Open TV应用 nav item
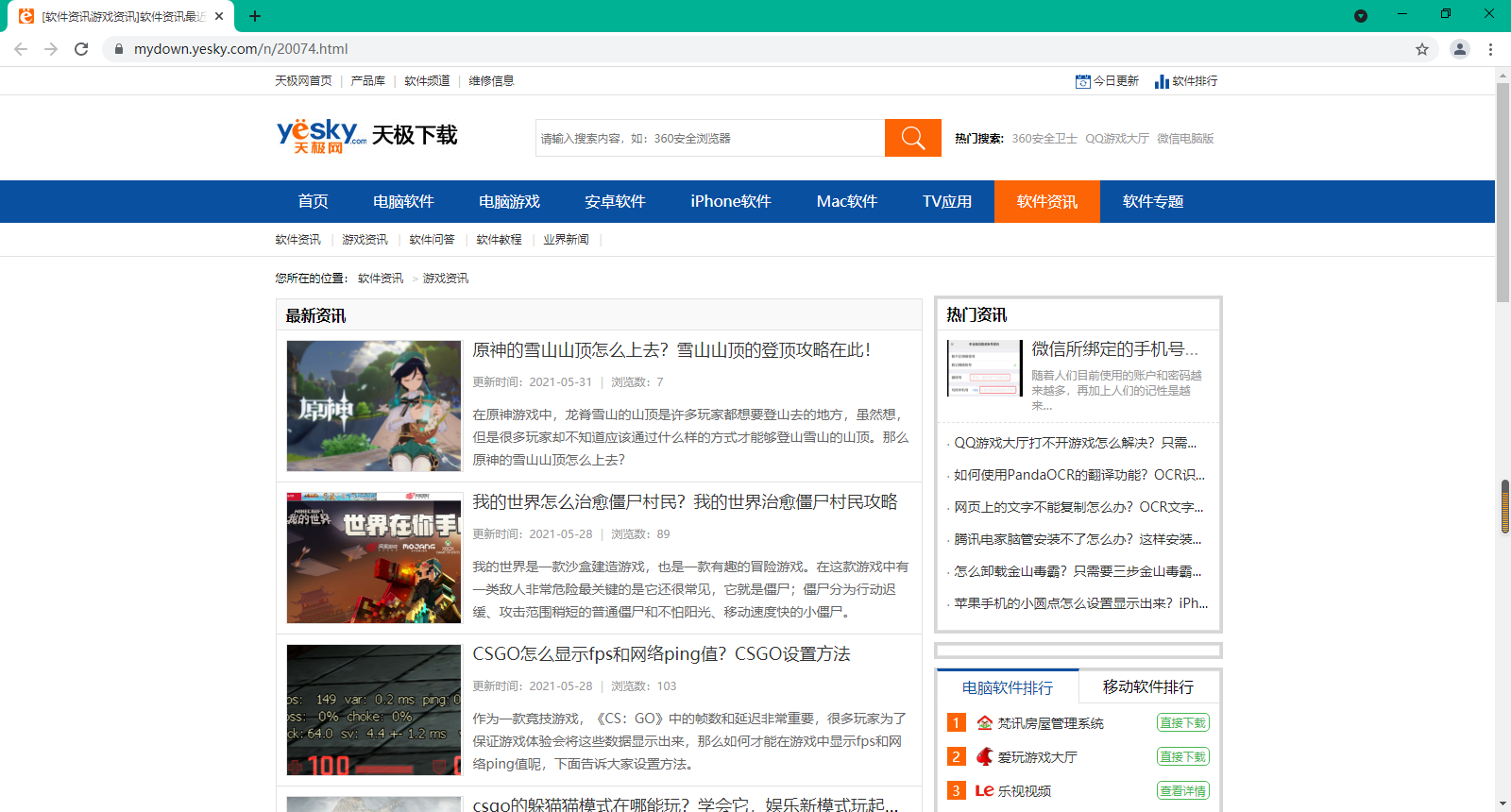Viewport: 1511px width, 812px height. 947,201
